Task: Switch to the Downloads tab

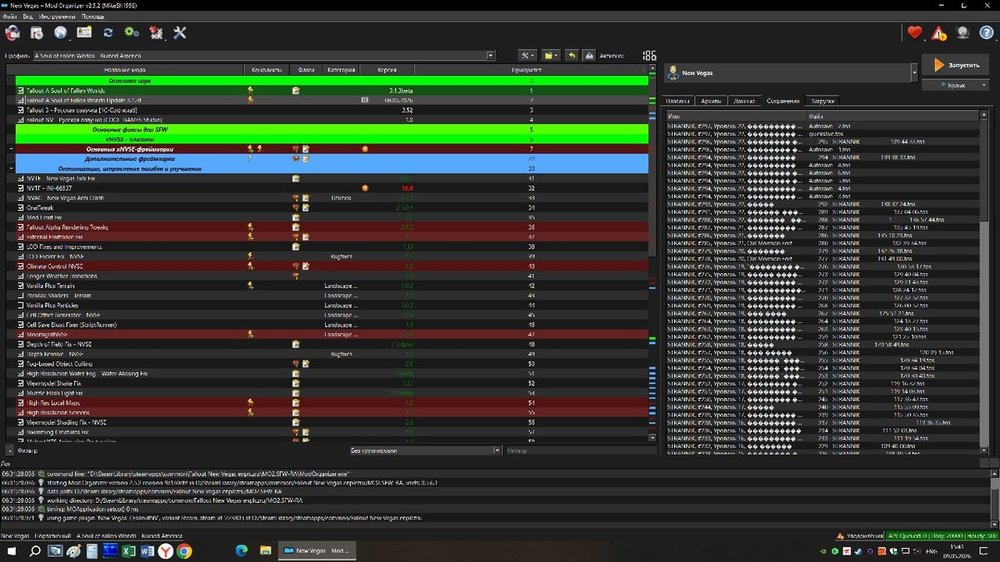Action: point(822,101)
